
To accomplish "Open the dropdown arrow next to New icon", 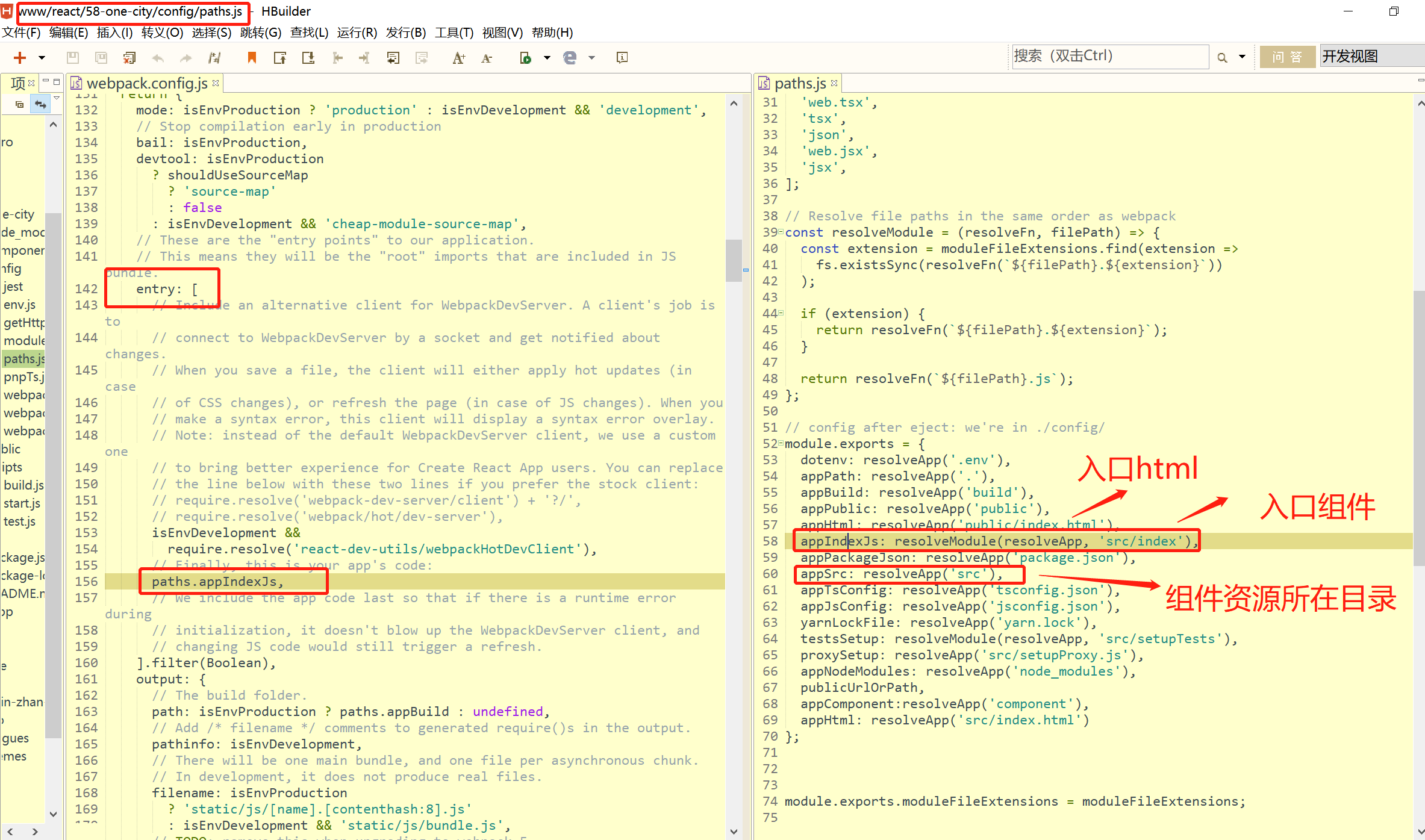I will pyautogui.click(x=42, y=58).
